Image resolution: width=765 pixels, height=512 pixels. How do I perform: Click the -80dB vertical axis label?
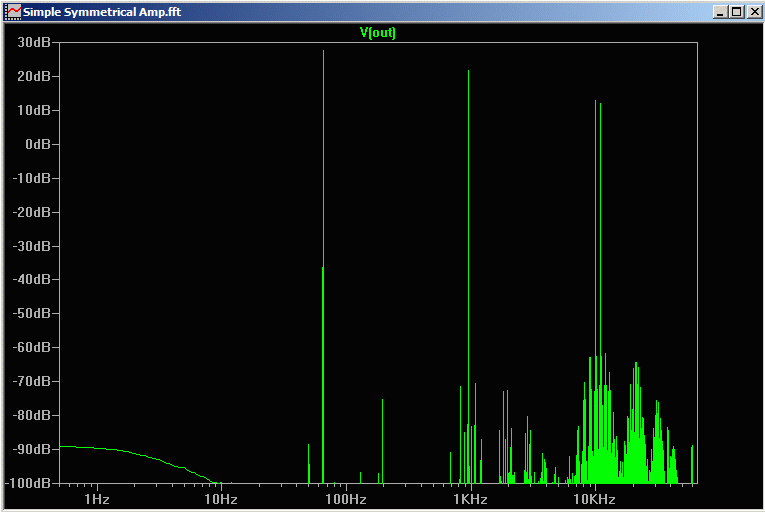tap(32, 415)
